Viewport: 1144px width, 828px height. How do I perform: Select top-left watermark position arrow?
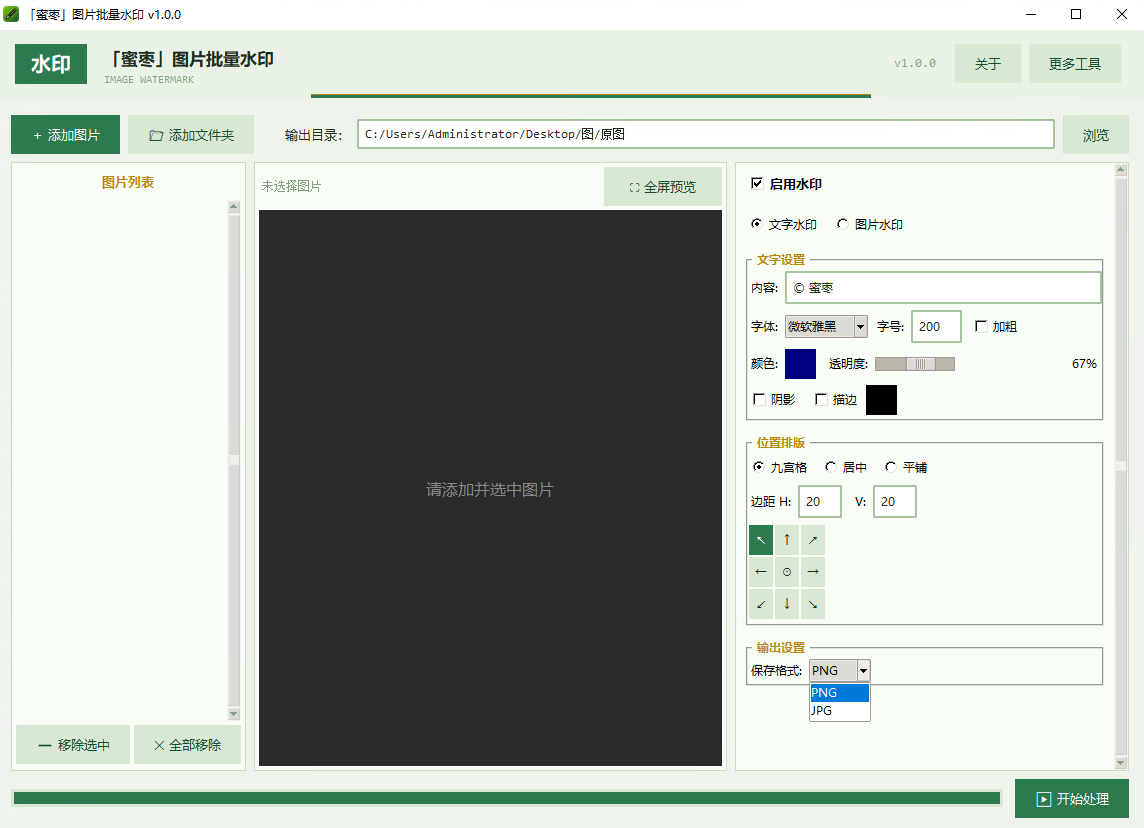[x=761, y=541]
